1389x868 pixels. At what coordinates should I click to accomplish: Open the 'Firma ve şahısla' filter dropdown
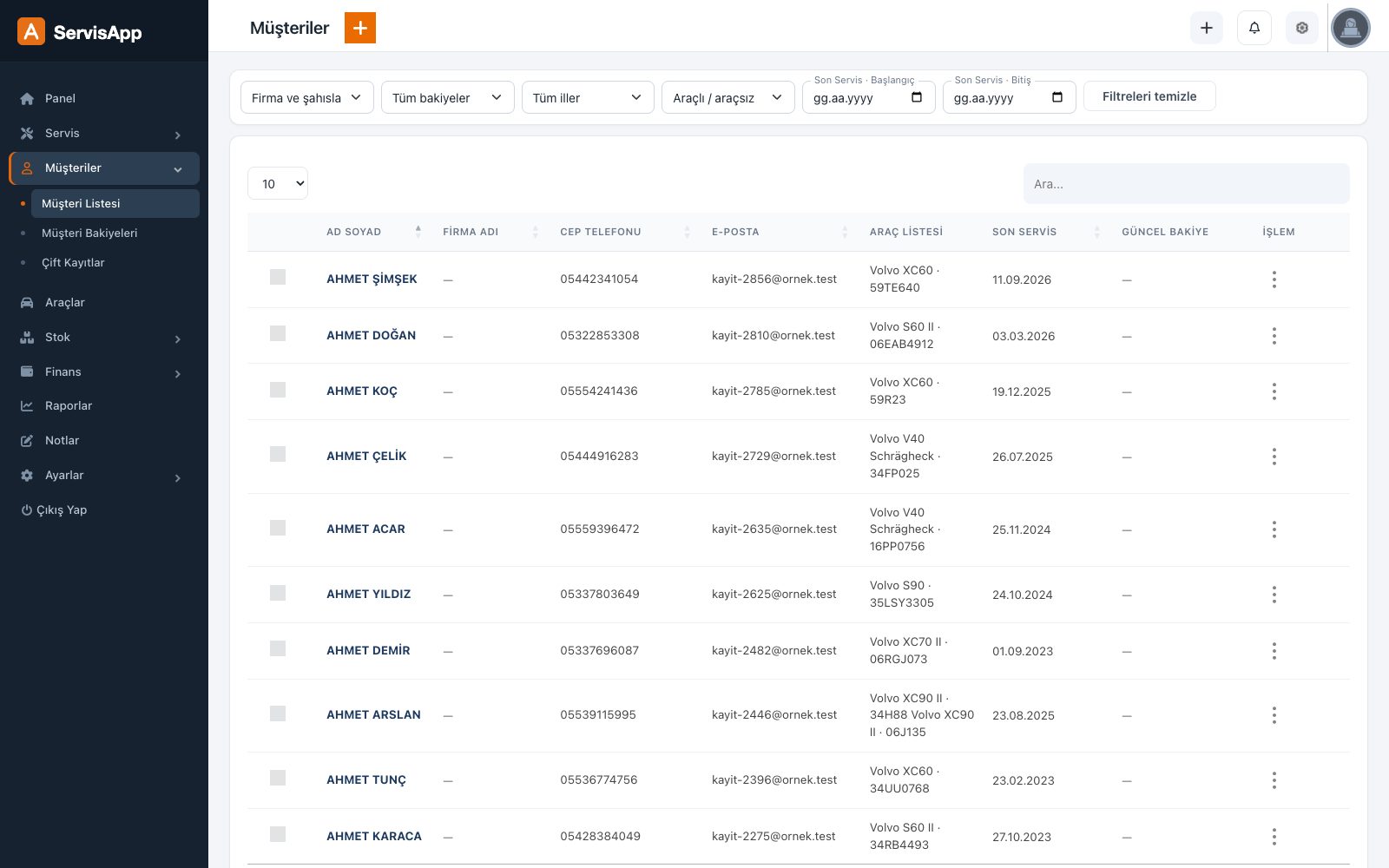307,97
